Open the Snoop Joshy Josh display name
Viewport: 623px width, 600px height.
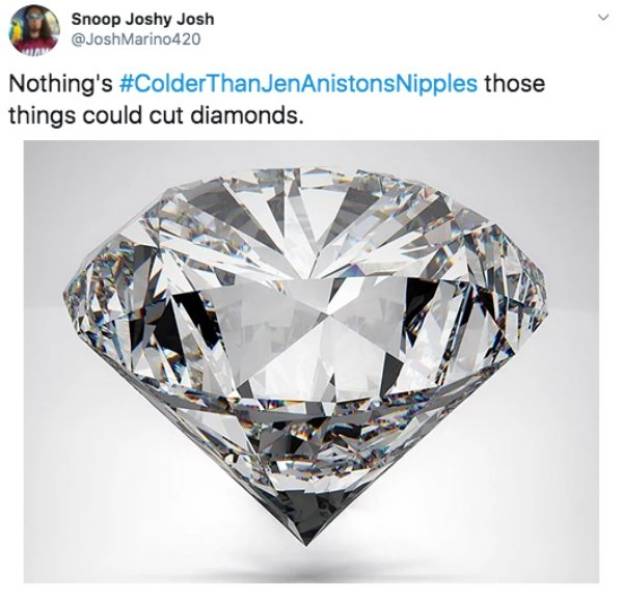[x=143, y=19]
